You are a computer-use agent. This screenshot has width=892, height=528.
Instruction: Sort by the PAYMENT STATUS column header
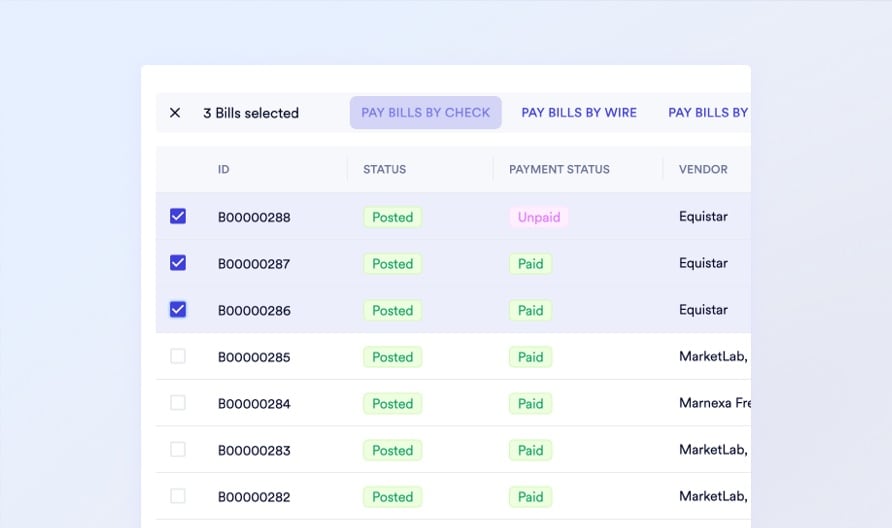[x=559, y=170]
